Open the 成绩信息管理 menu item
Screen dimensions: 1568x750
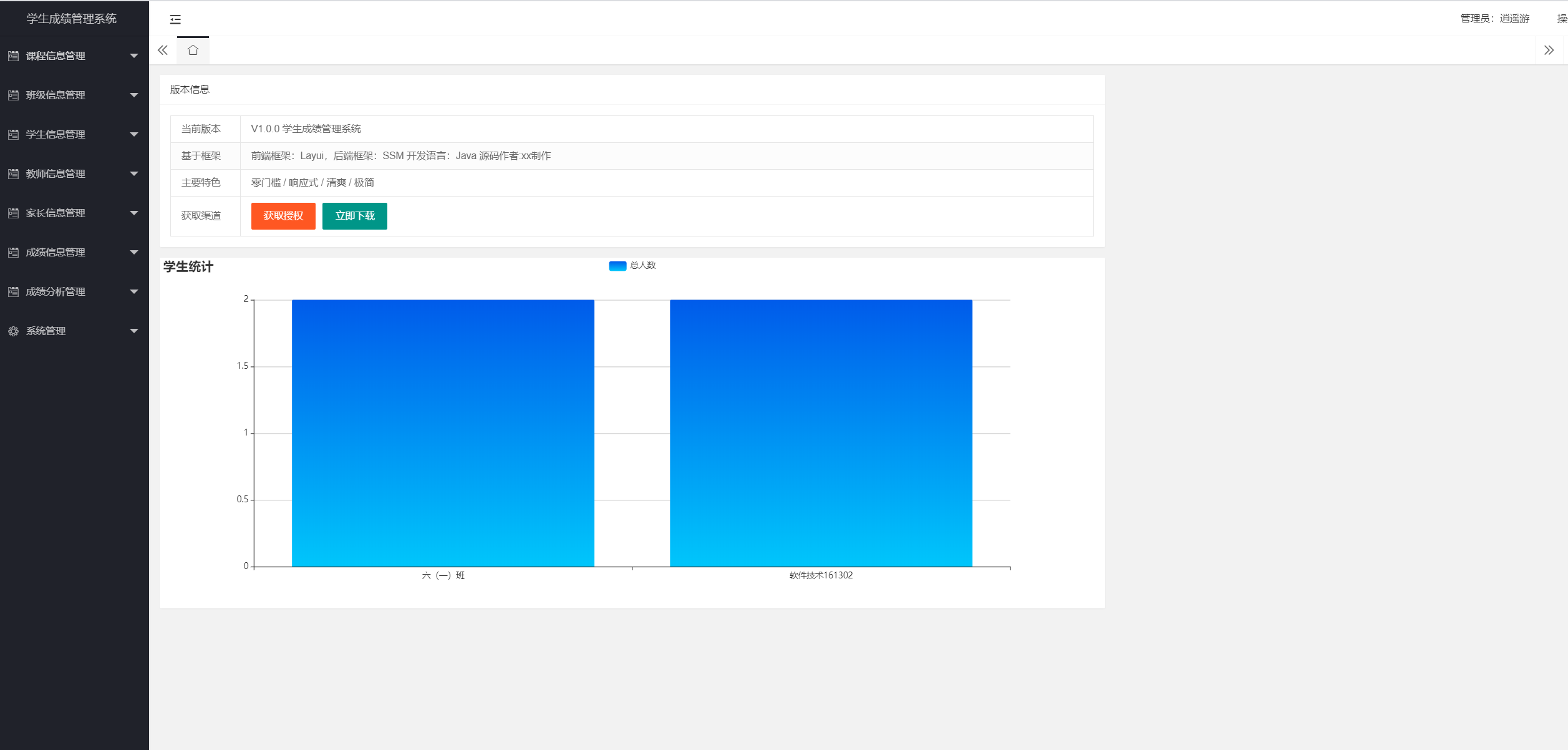point(56,253)
